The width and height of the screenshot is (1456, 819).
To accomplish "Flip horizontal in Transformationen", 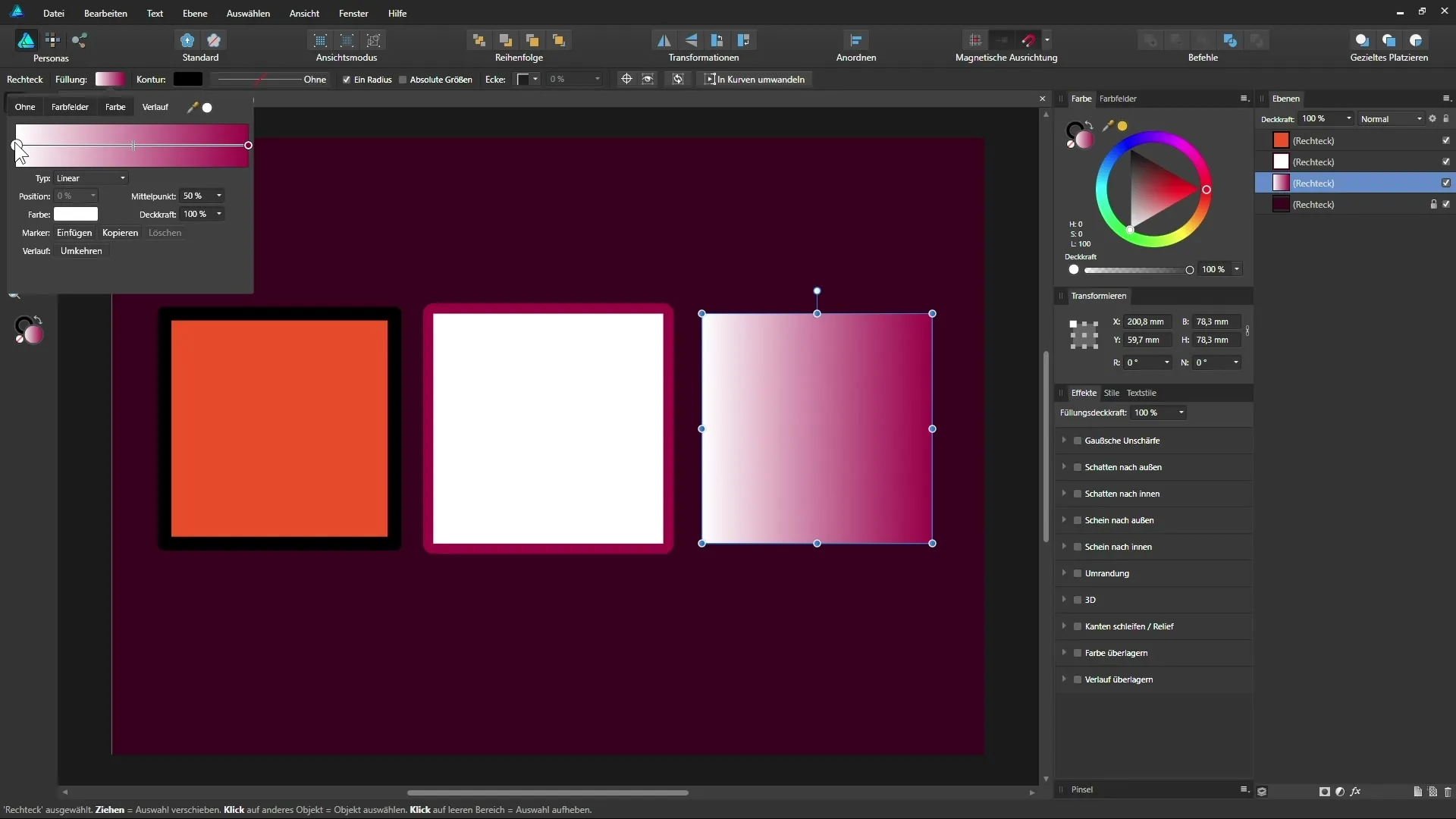I will click(x=664, y=40).
